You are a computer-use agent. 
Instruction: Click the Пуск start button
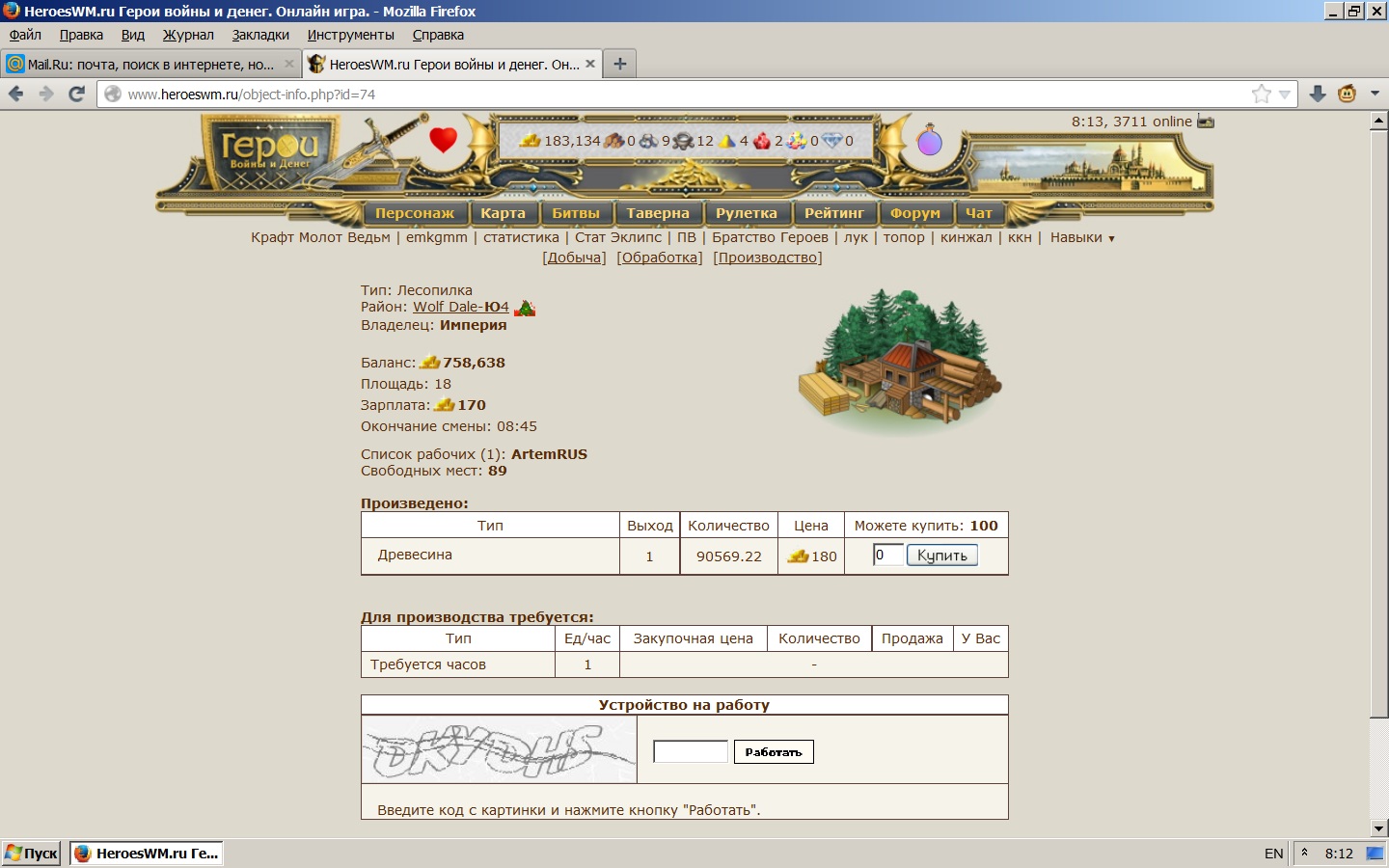tap(32, 854)
